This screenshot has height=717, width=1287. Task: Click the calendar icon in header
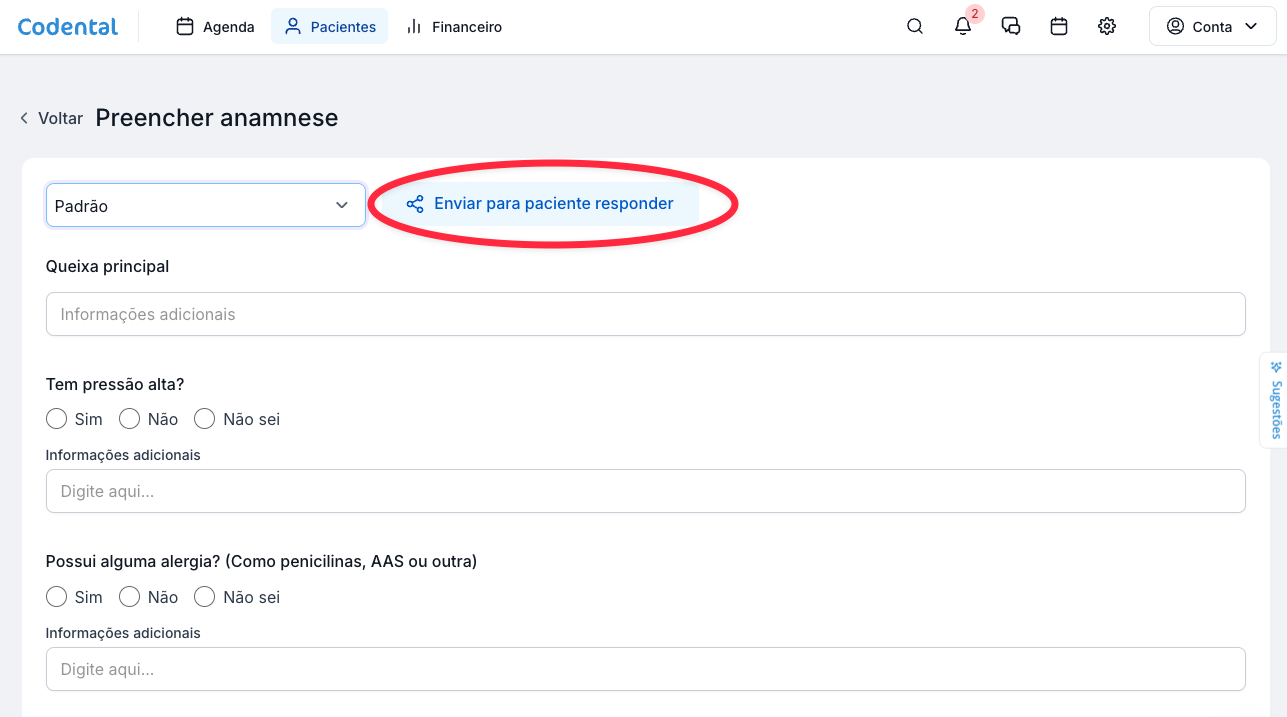coord(1058,27)
